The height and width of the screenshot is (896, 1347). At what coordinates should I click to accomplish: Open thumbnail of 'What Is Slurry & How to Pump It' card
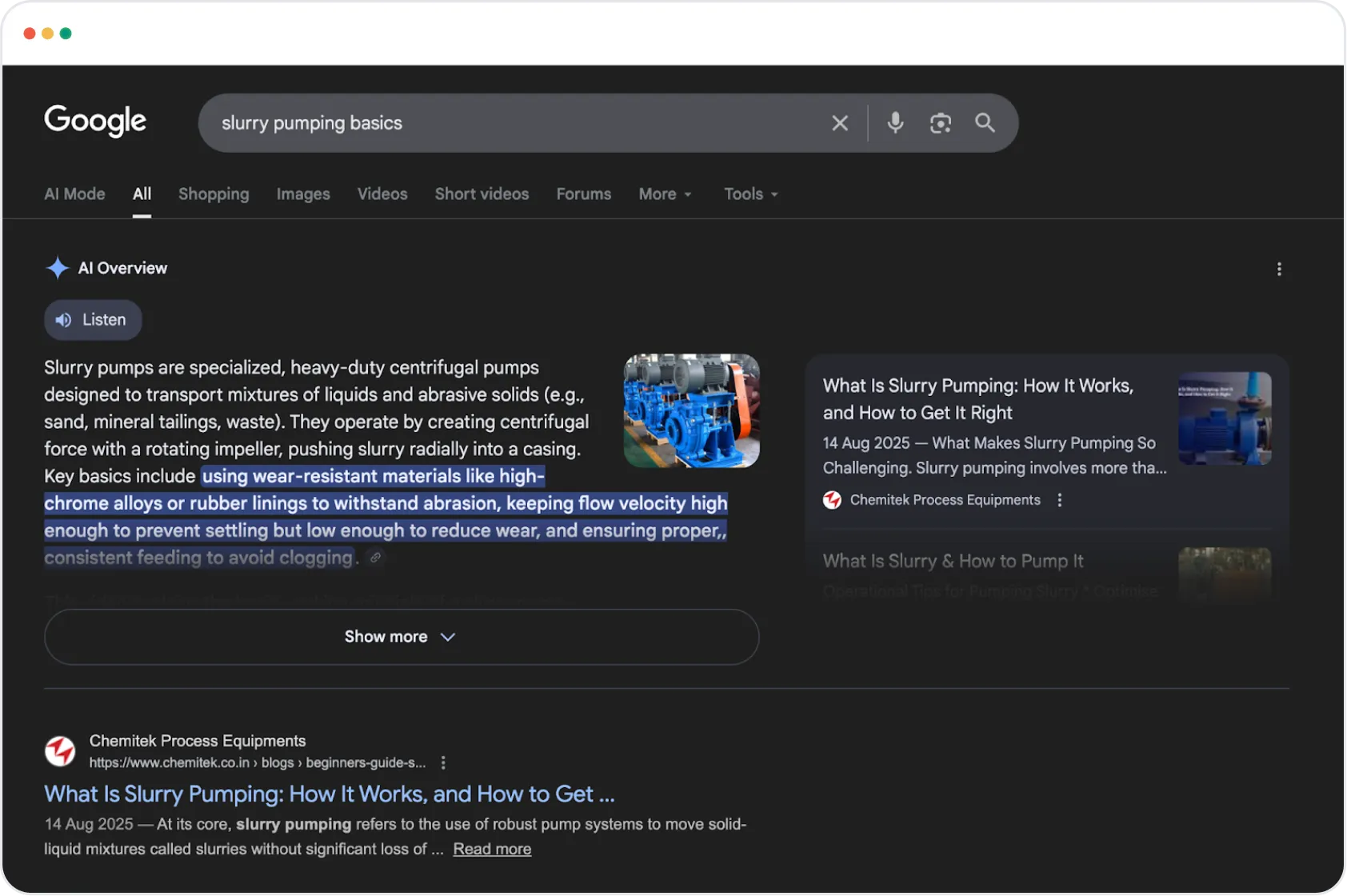[1225, 574]
